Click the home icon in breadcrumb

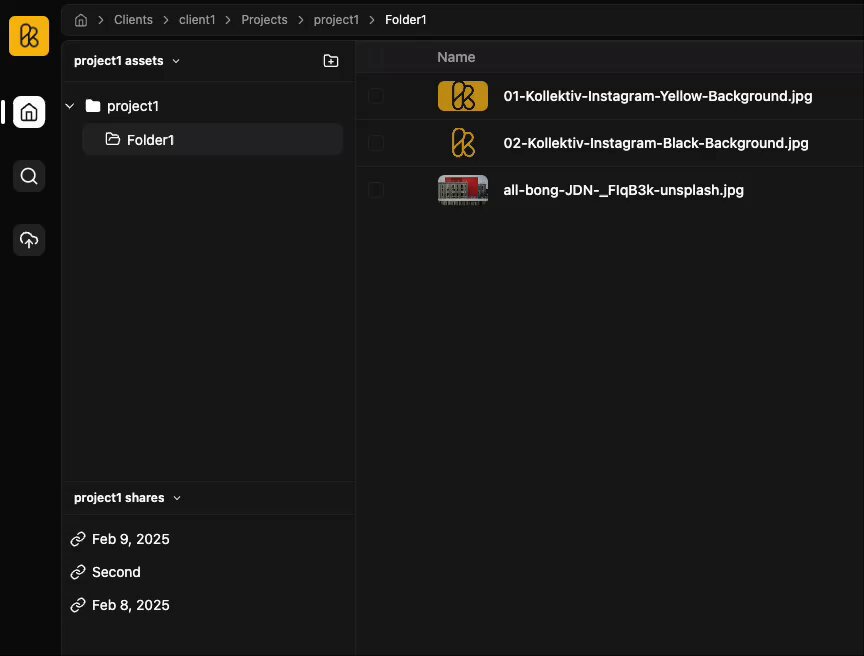(x=81, y=20)
